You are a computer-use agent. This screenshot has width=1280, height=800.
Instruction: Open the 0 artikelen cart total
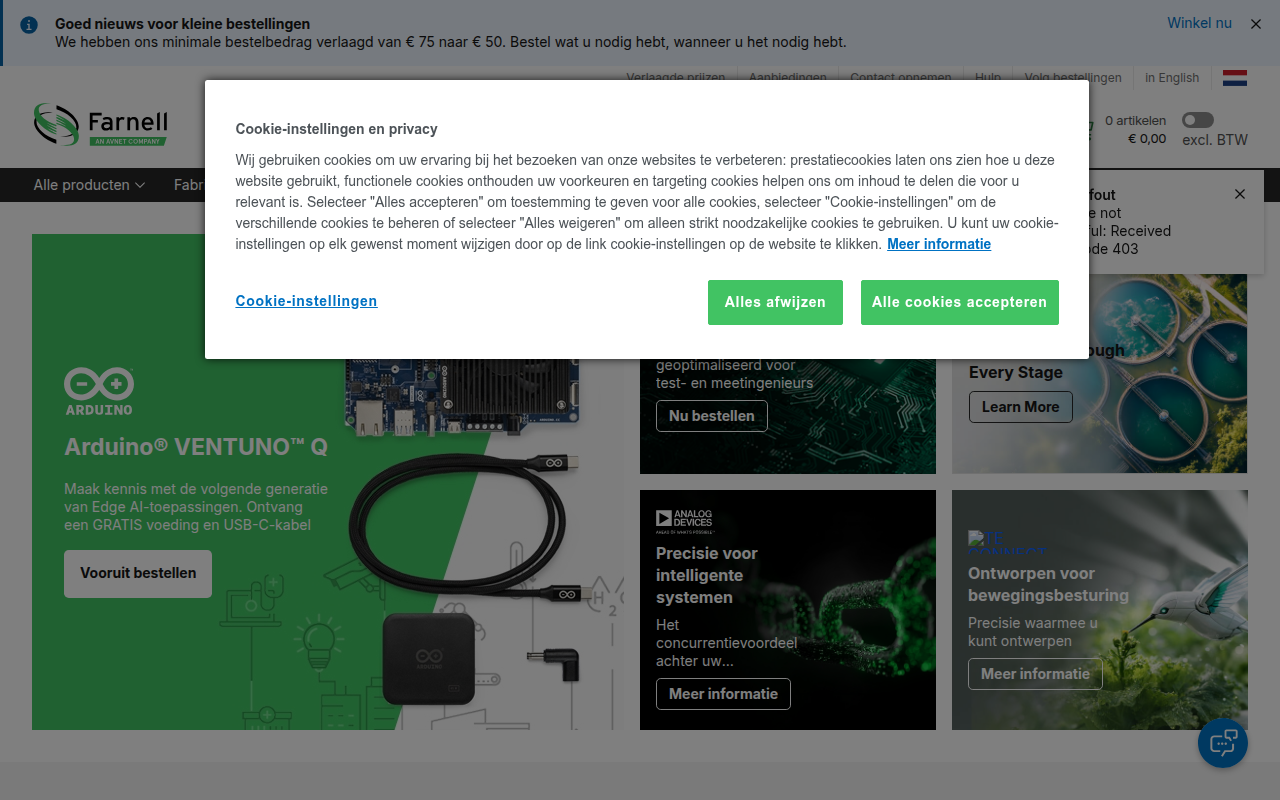click(x=1135, y=130)
